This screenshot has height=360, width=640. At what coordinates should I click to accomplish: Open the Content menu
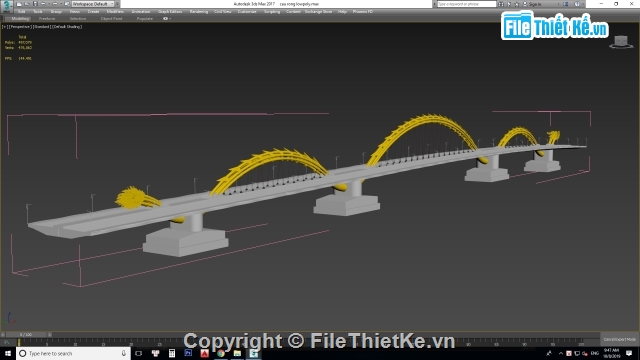coord(293,12)
